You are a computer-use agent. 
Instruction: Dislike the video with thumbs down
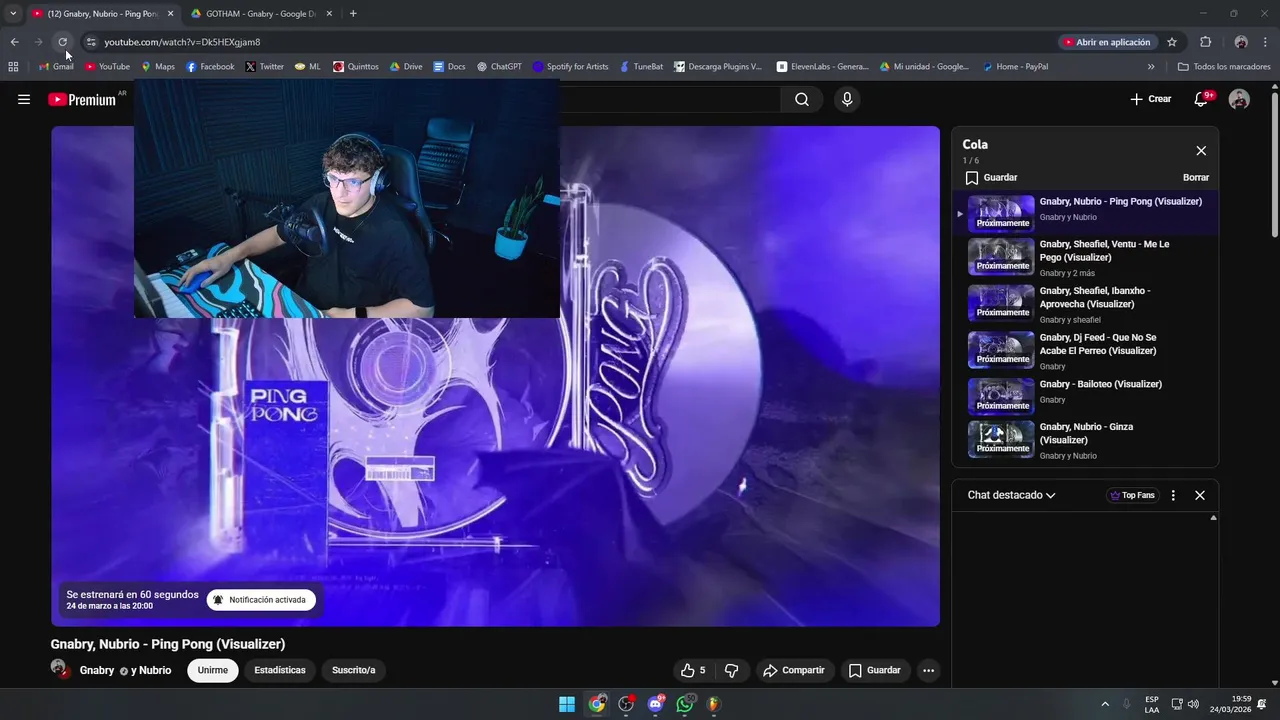[731, 671]
